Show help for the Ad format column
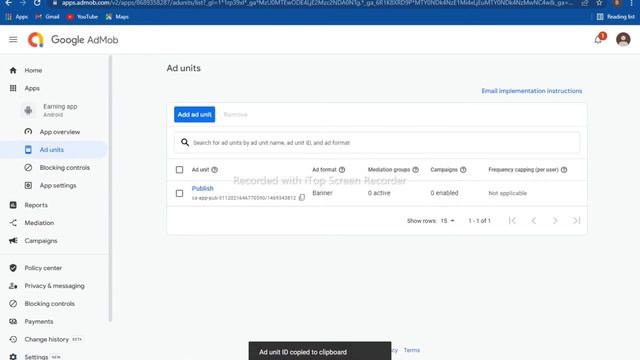The image size is (640, 360). click(342, 170)
